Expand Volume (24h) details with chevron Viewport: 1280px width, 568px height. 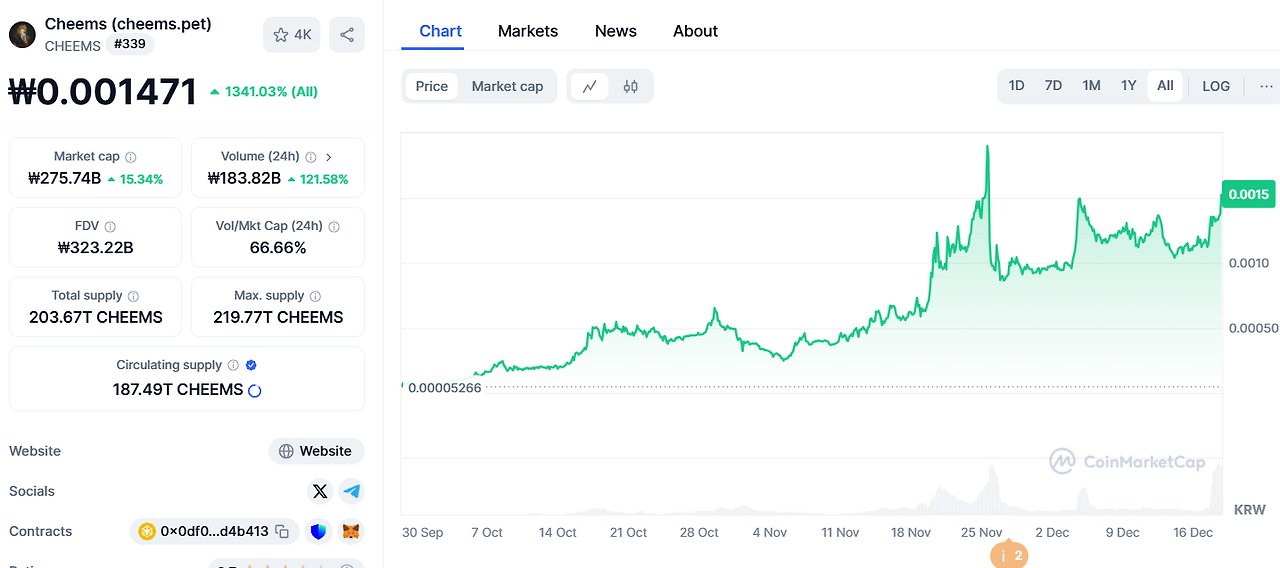click(x=329, y=157)
